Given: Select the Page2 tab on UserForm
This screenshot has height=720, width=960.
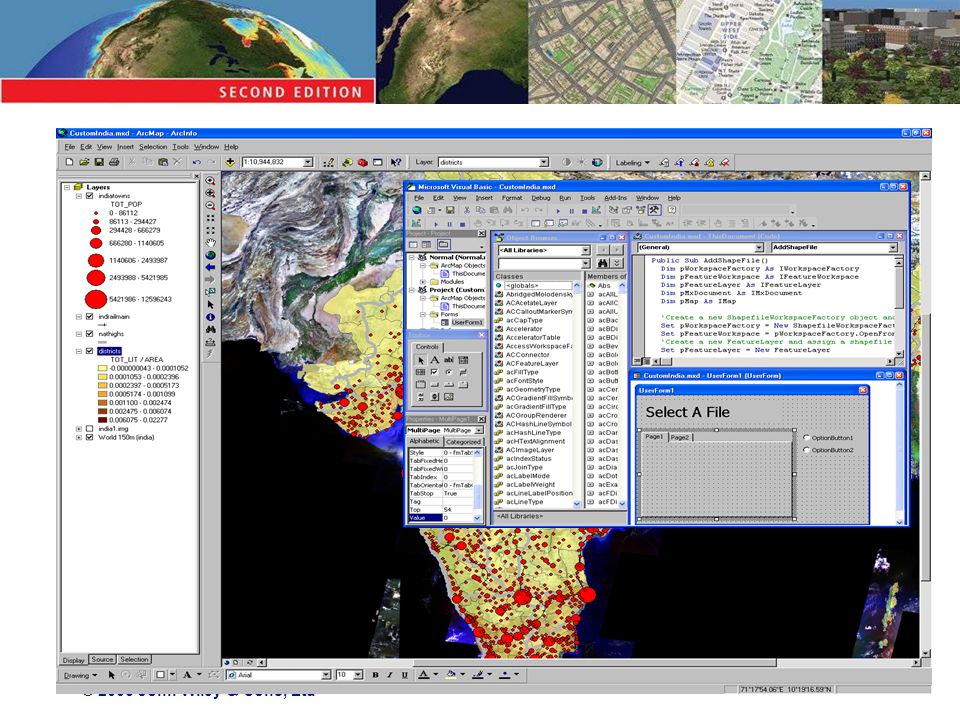Looking at the screenshot, I should pyautogui.click(x=679, y=437).
